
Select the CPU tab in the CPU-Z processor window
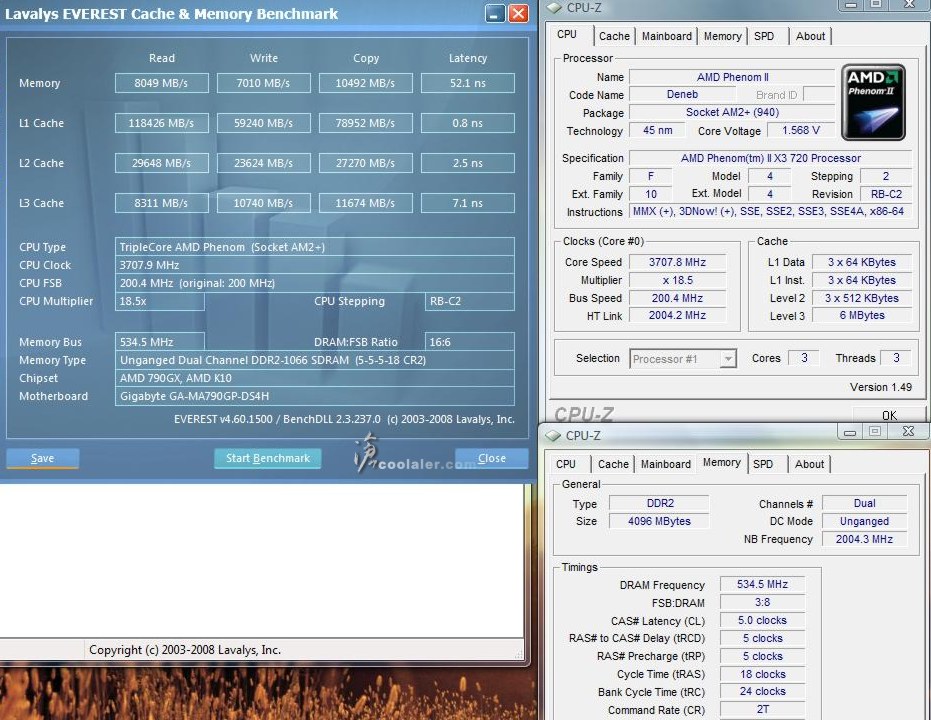tap(567, 34)
